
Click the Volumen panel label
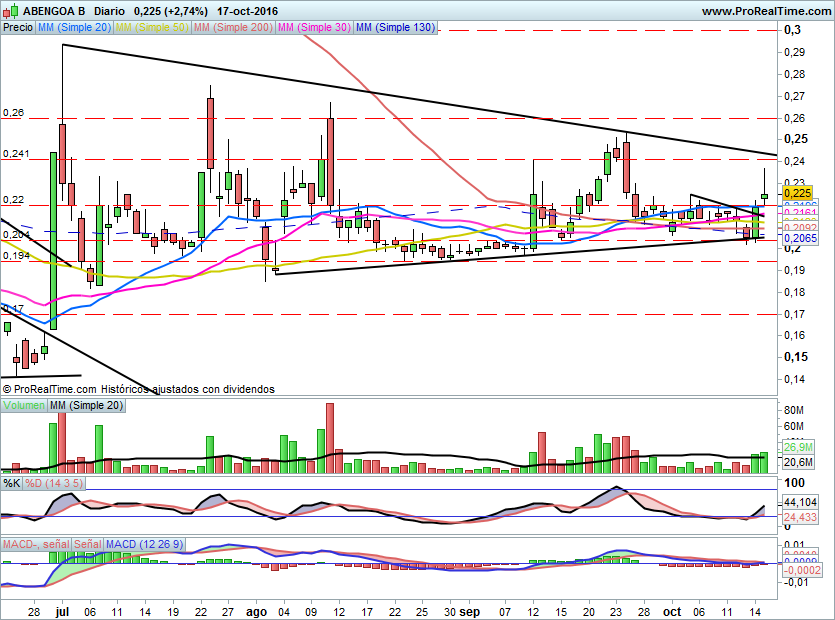tap(24, 405)
